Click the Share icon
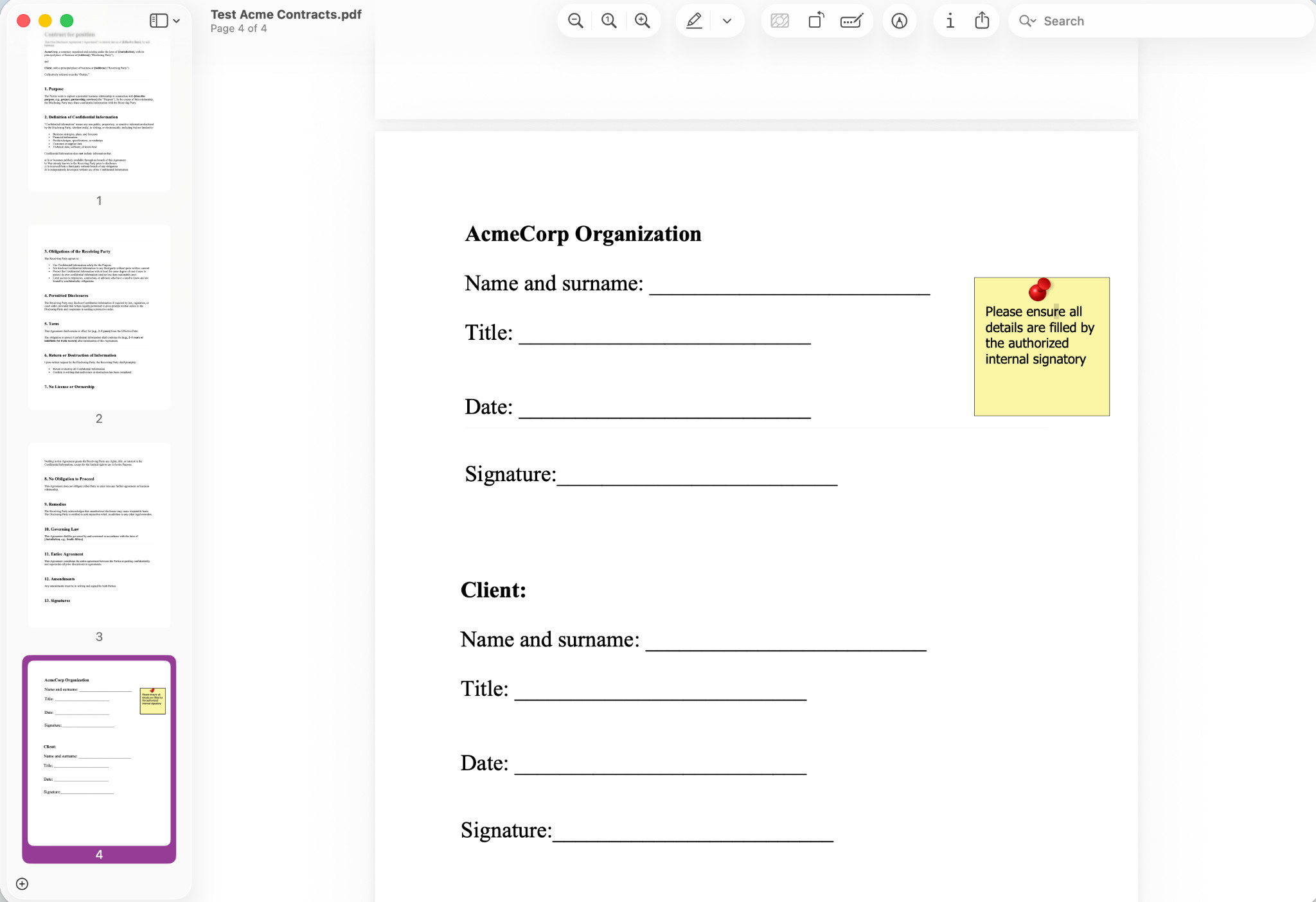Viewport: 1316px width, 902px height. (982, 21)
